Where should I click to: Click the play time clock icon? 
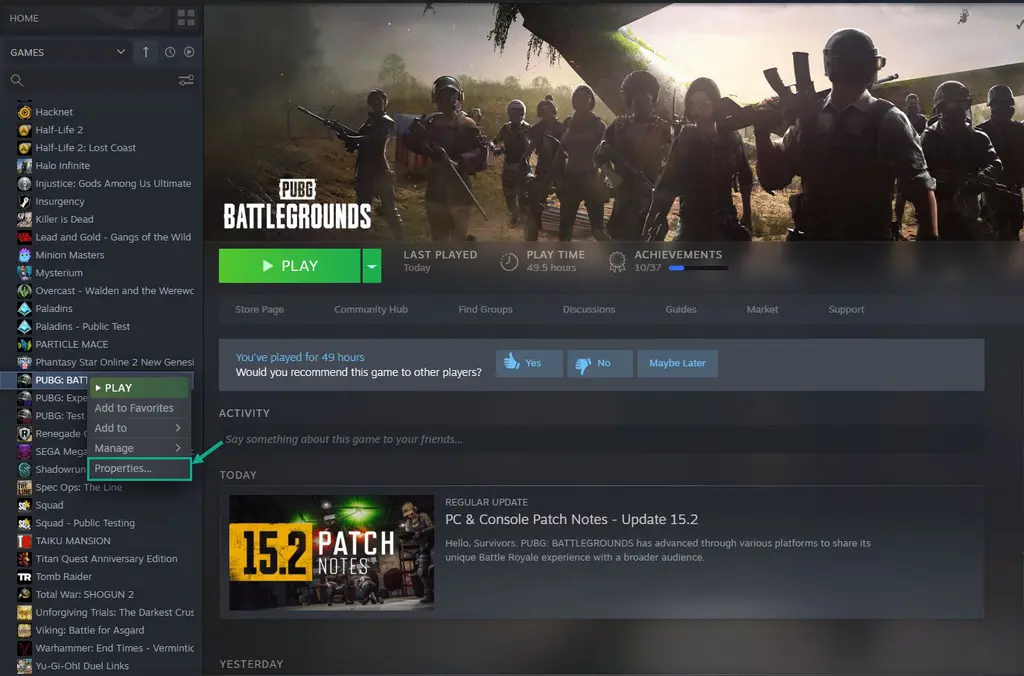click(509, 262)
